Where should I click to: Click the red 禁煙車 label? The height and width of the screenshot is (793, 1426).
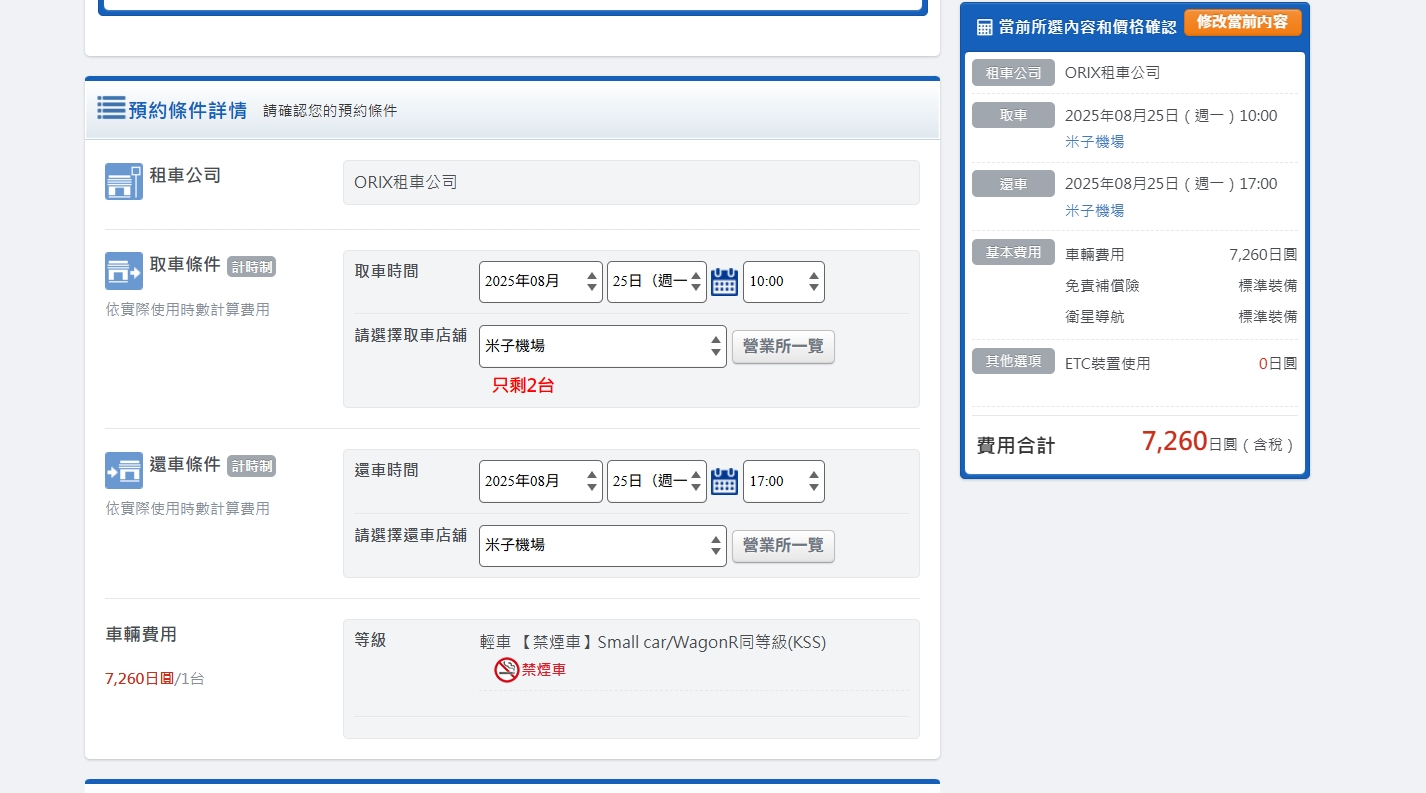(544, 670)
